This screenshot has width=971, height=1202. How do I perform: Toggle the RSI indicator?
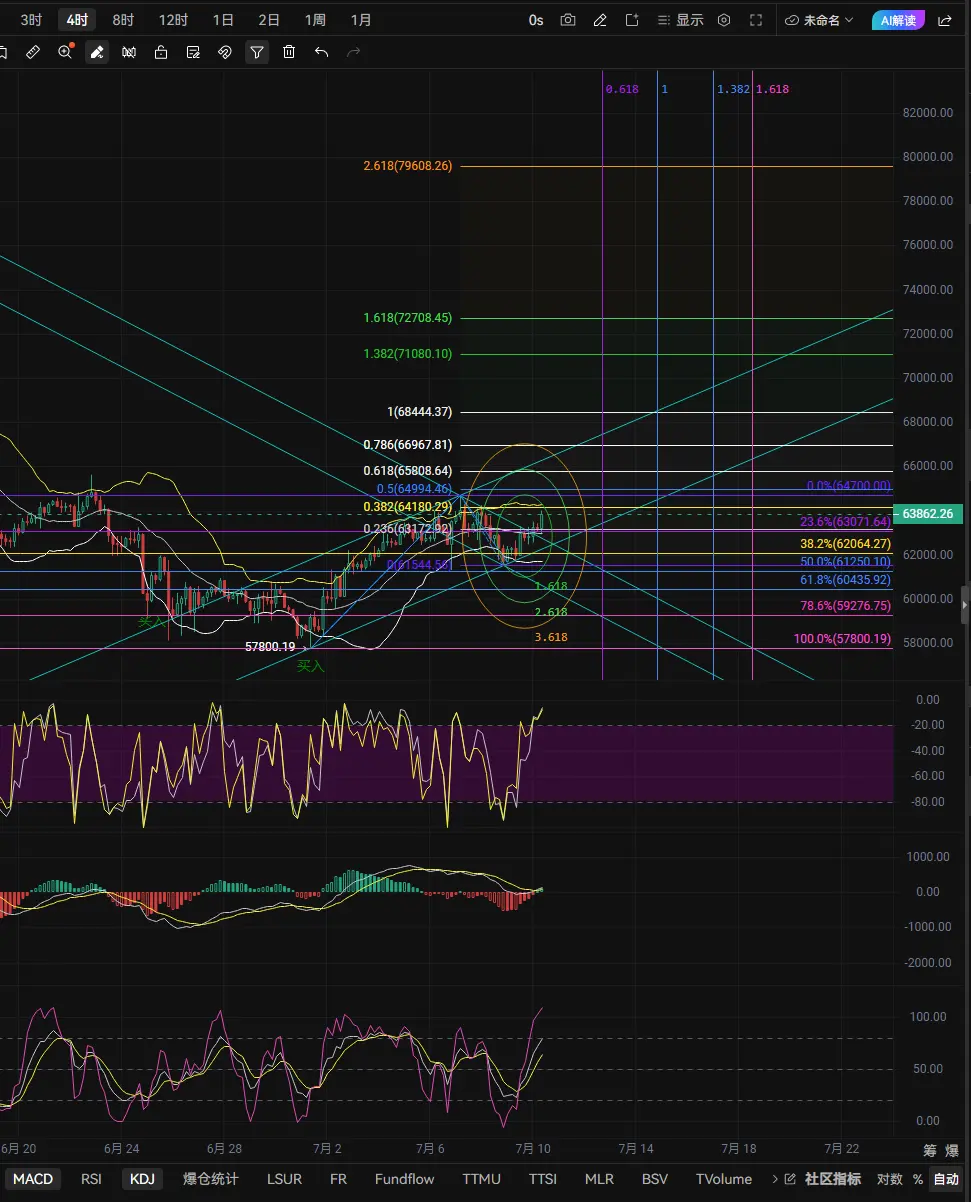pos(91,1179)
